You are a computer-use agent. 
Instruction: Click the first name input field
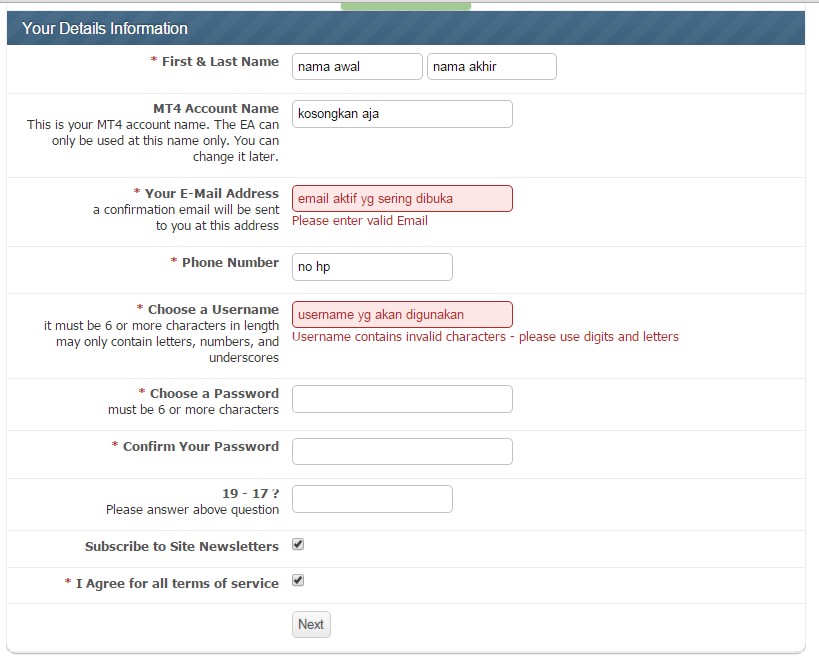point(357,67)
